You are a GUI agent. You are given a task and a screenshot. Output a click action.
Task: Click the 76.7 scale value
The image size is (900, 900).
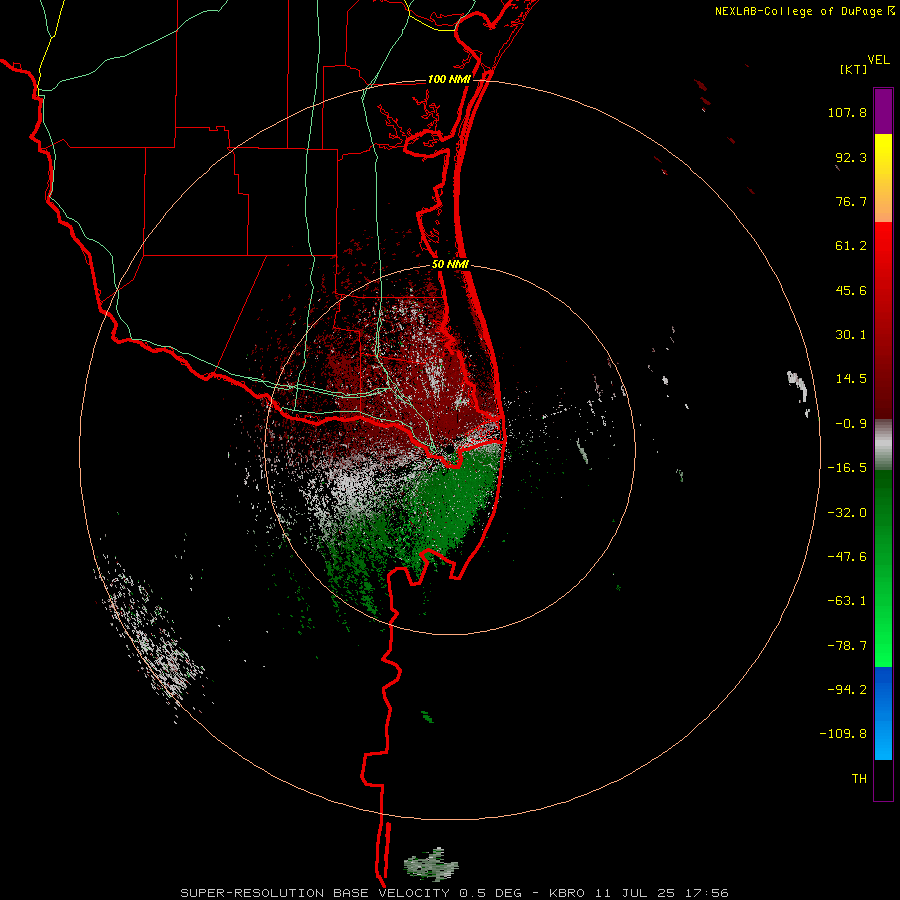851,201
